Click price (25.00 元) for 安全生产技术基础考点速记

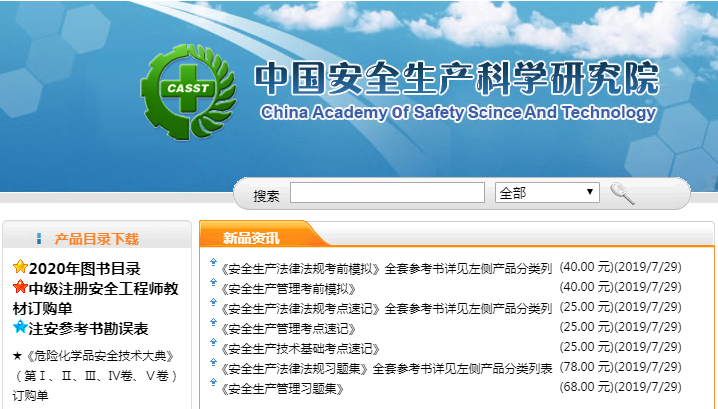point(586,347)
